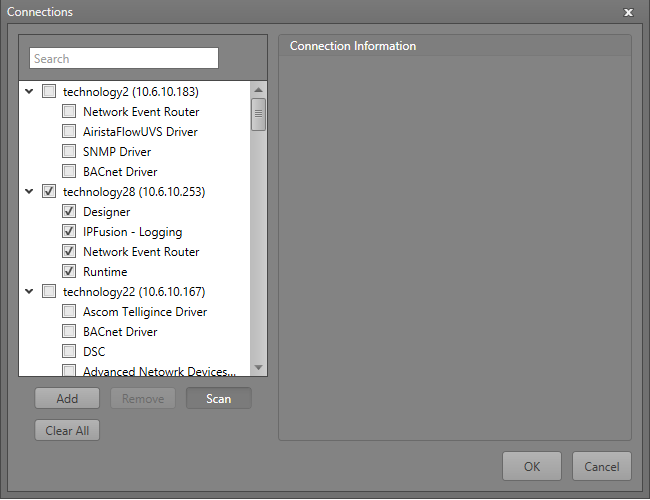Collapse the technology28 (10.6.10.253) node
Viewport: 650px width, 500px height.
point(28,192)
